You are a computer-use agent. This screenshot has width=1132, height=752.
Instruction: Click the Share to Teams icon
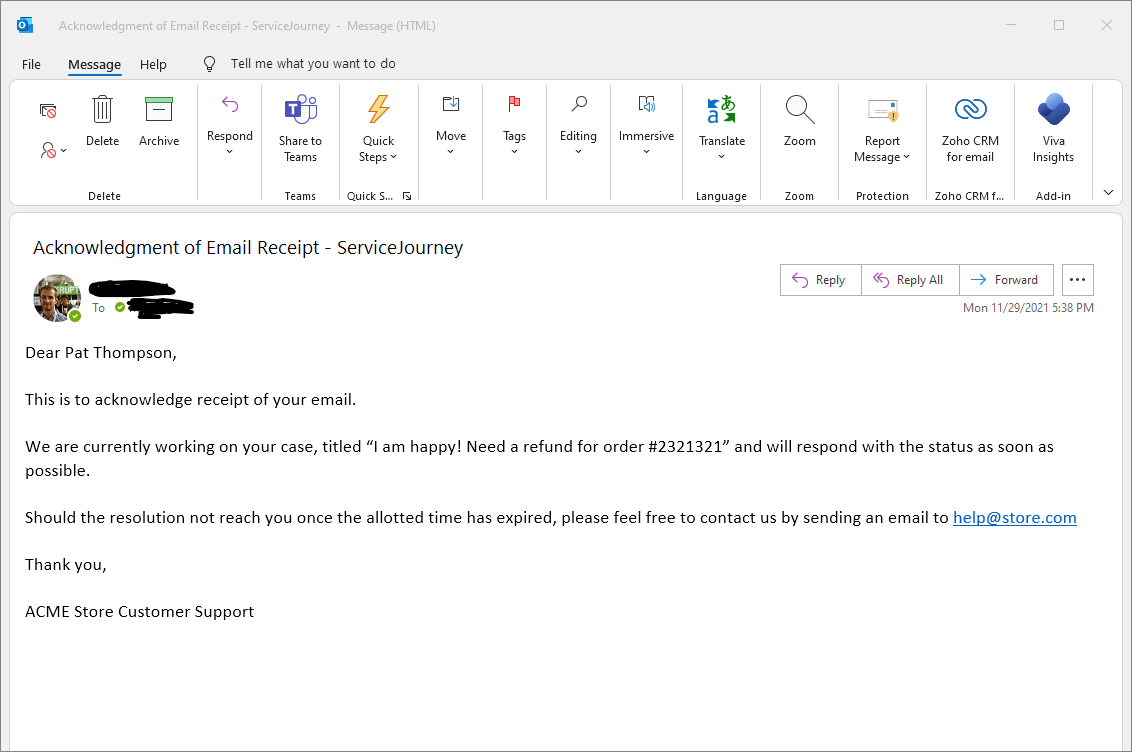pos(300,110)
